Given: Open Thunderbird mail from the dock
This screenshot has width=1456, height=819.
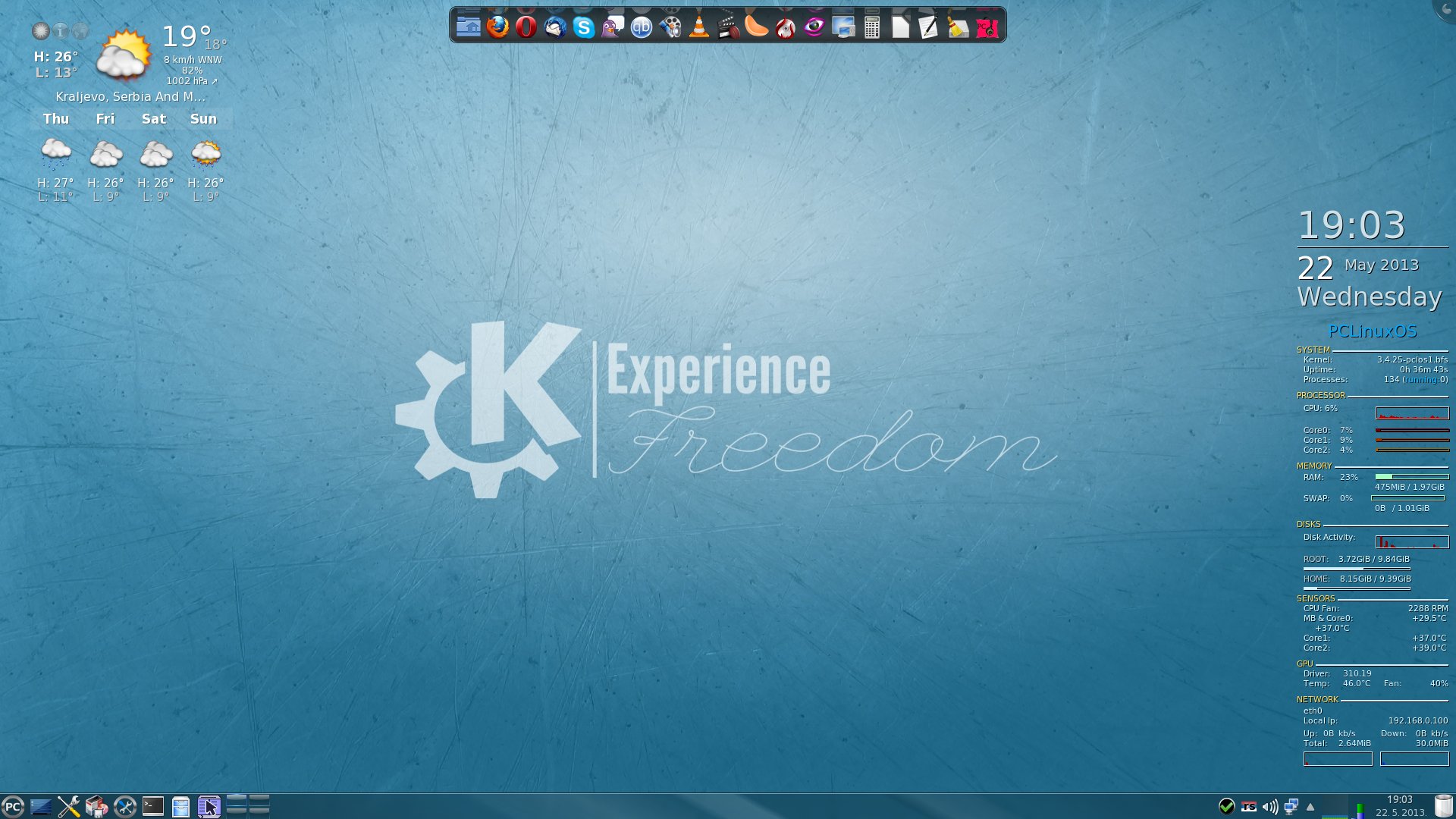Looking at the screenshot, I should click(x=555, y=27).
